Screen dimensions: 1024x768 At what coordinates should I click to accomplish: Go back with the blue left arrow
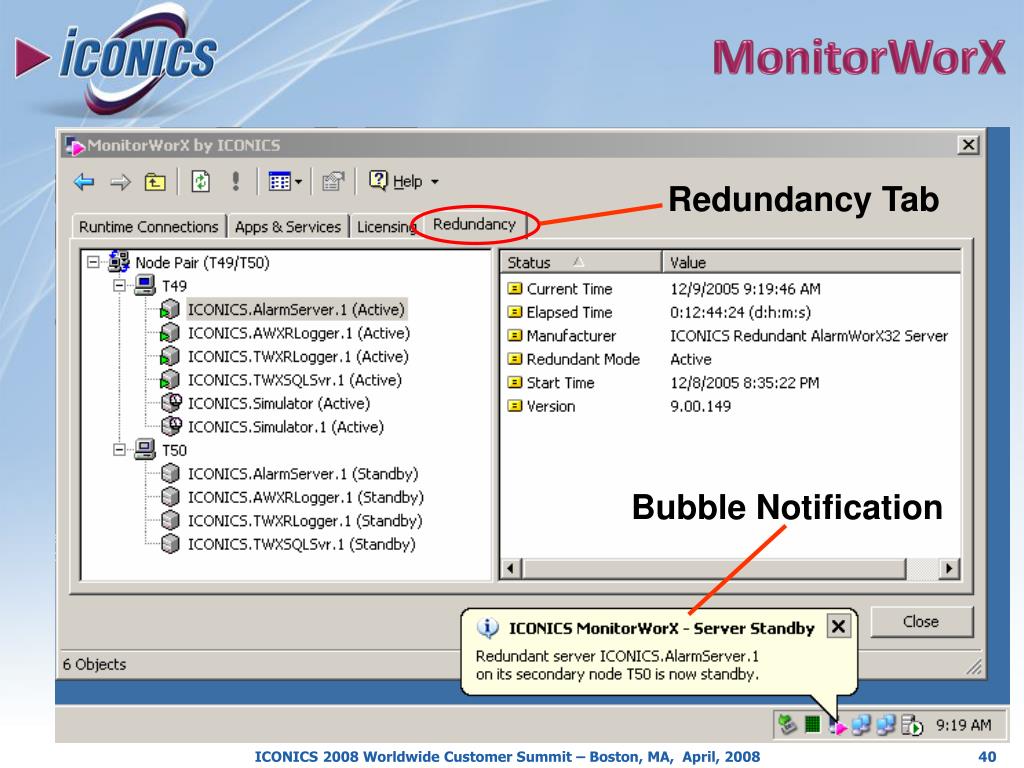coord(84,182)
